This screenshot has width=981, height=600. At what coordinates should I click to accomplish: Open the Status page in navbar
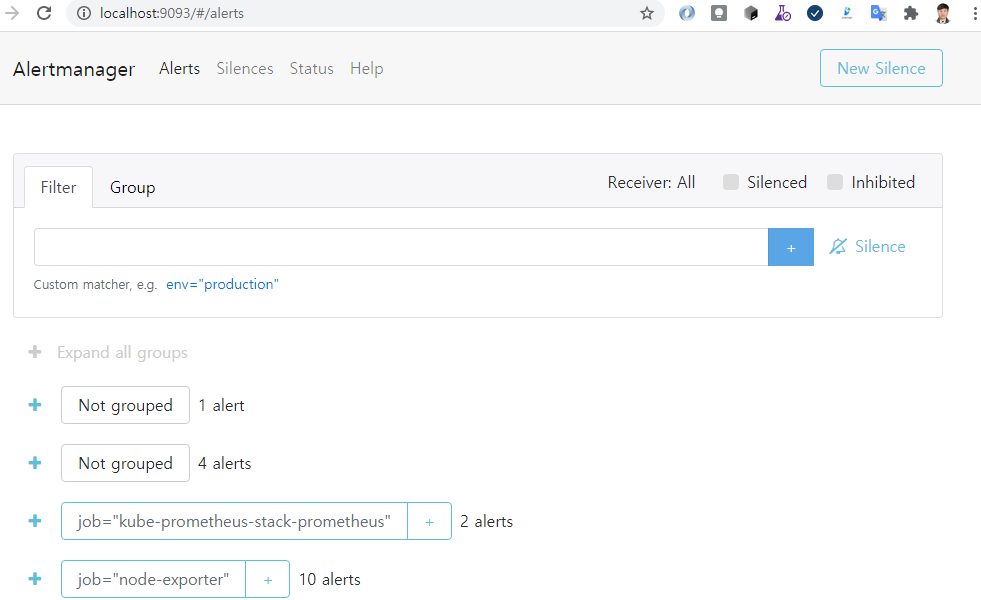(311, 69)
